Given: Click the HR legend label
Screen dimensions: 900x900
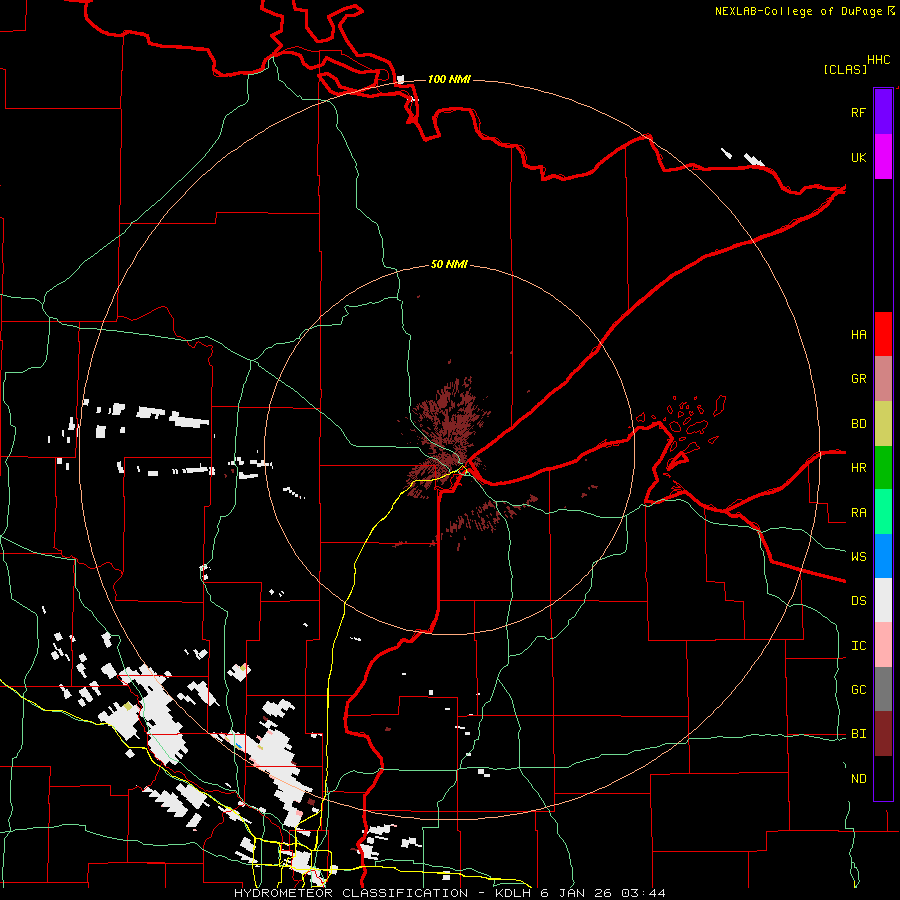Looking at the screenshot, I should 858,468.
